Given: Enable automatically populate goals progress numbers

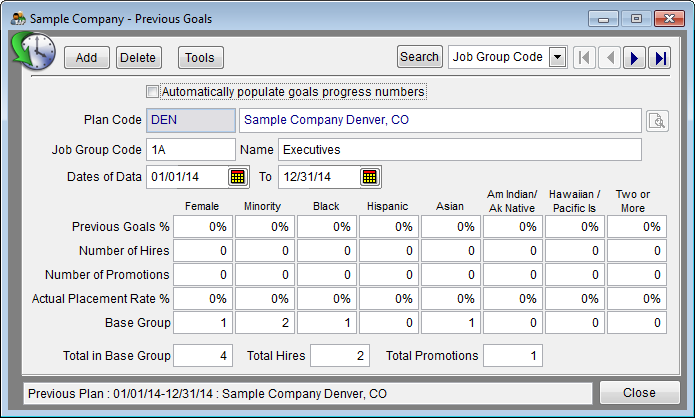Looking at the screenshot, I should tap(152, 92).
